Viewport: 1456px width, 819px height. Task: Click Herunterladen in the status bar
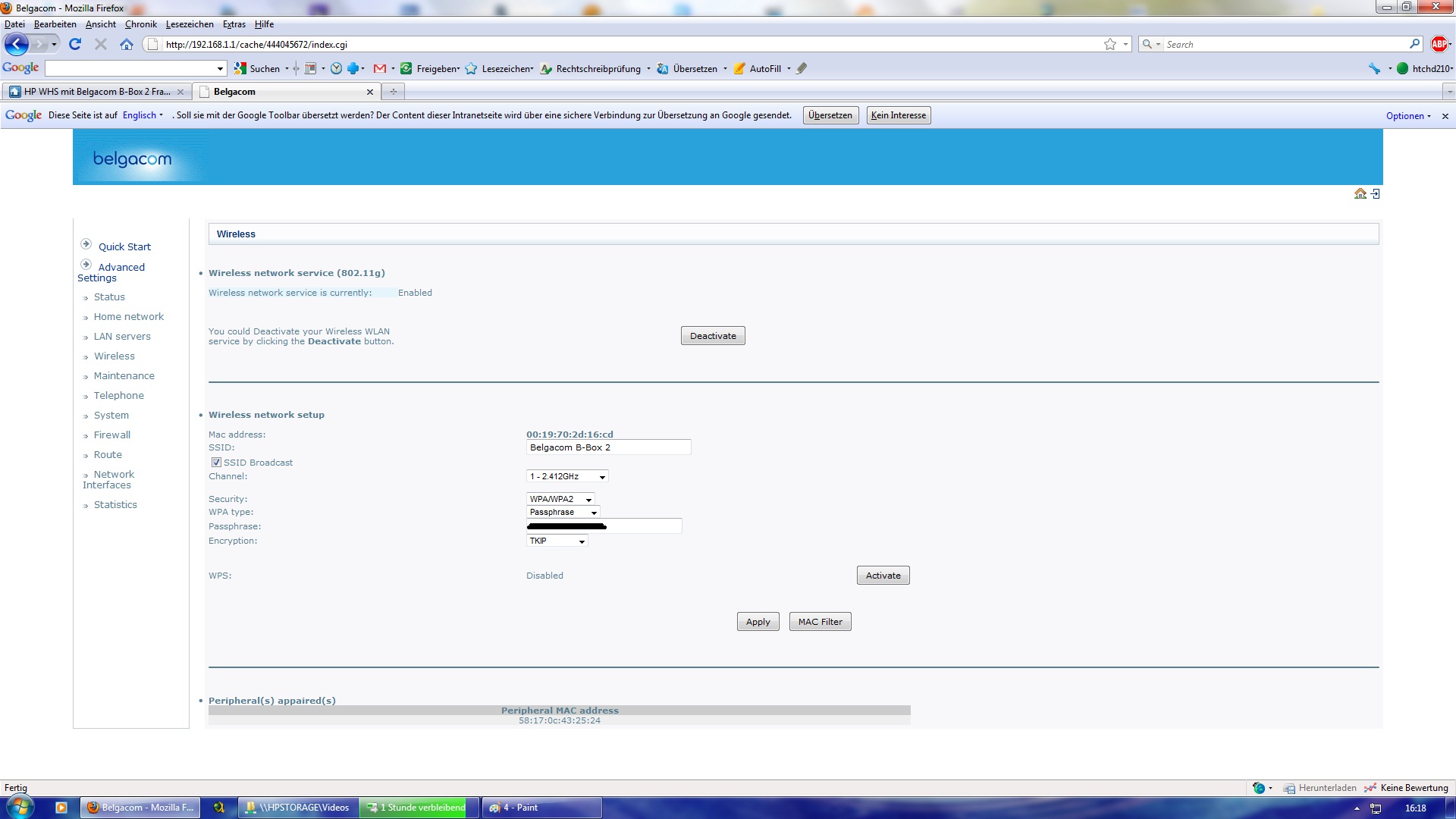[1319, 788]
